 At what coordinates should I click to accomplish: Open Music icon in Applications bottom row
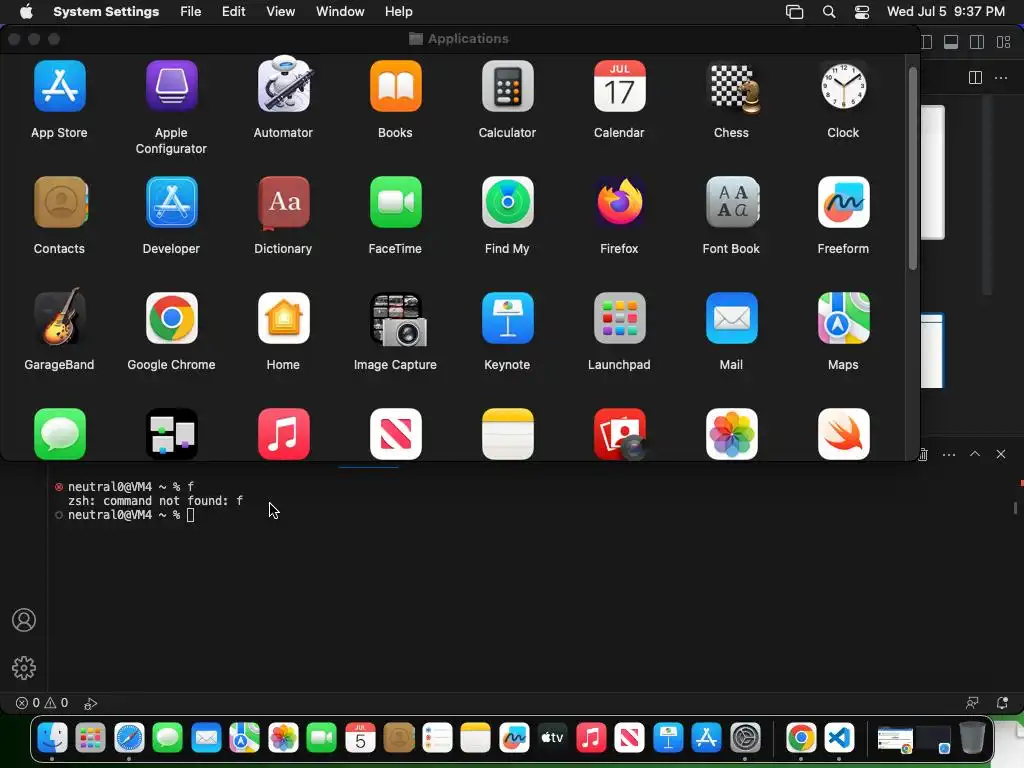pos(283,434)
